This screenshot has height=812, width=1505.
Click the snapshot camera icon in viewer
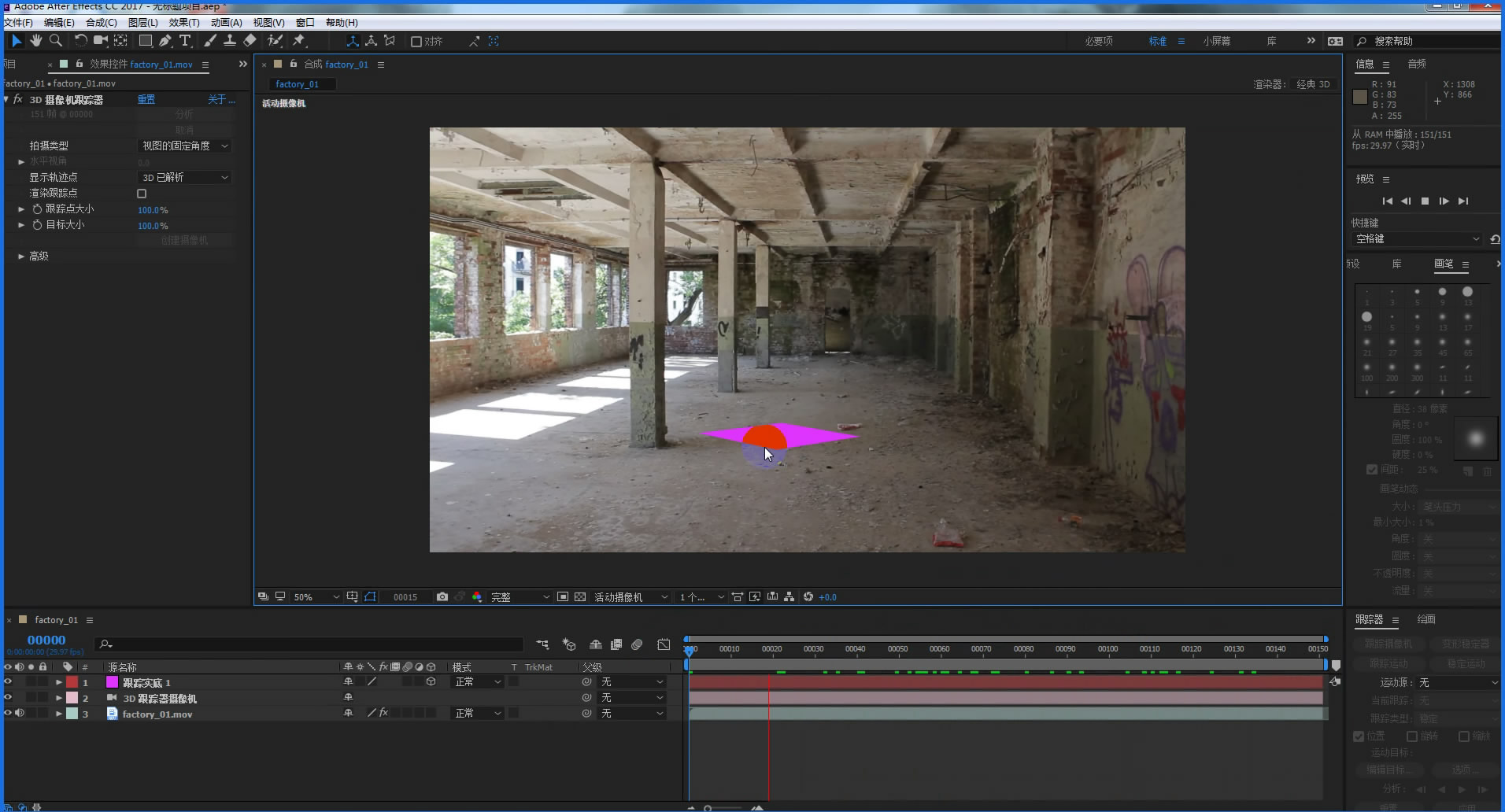coord(442,597)
